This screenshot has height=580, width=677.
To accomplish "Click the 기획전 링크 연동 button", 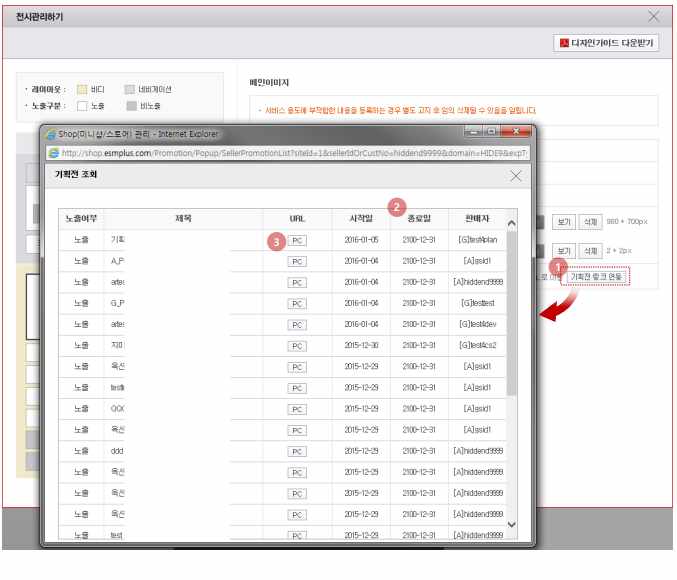I will click(x=596, y=277).
